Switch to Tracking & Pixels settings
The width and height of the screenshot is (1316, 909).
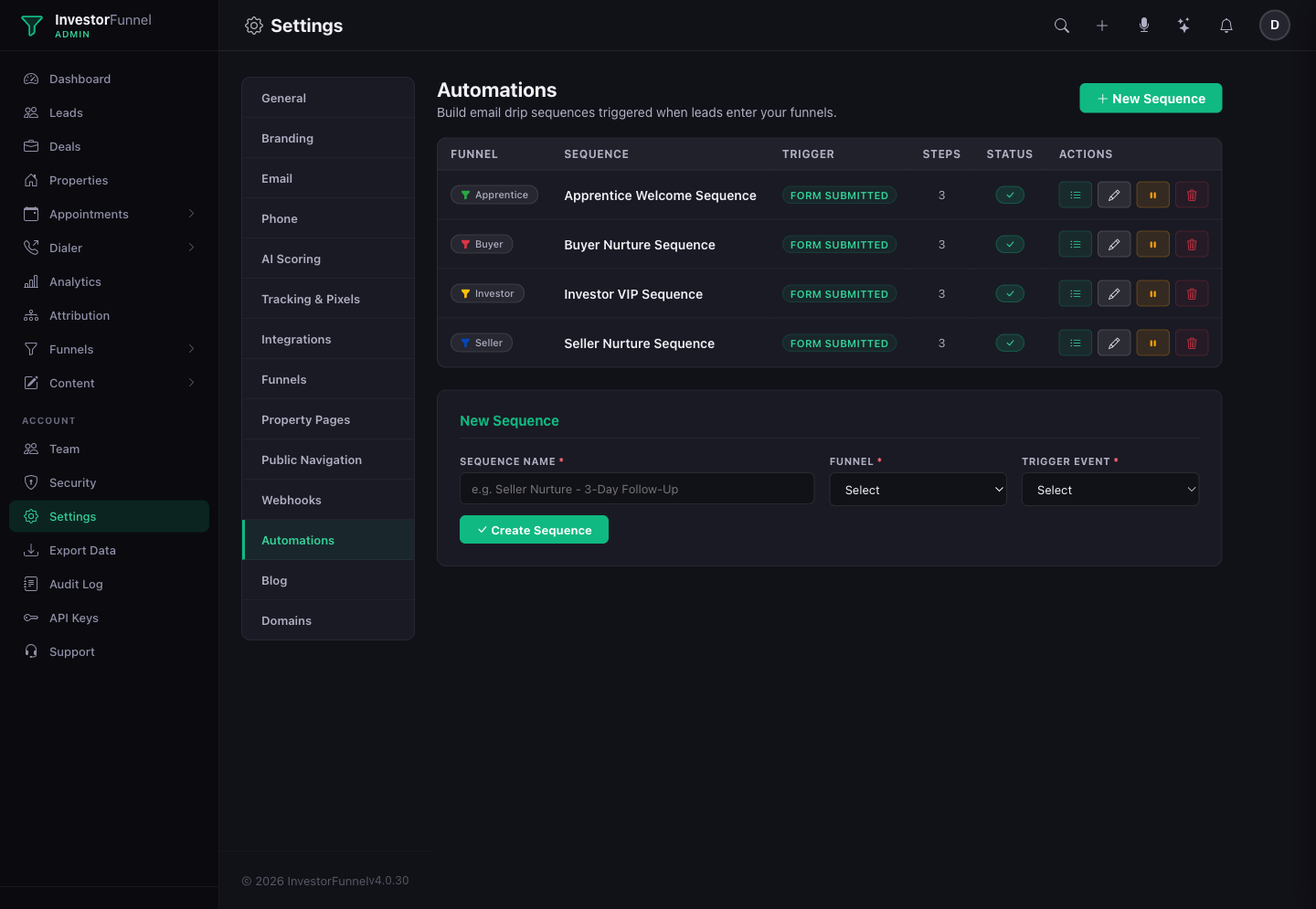[328, 299]
